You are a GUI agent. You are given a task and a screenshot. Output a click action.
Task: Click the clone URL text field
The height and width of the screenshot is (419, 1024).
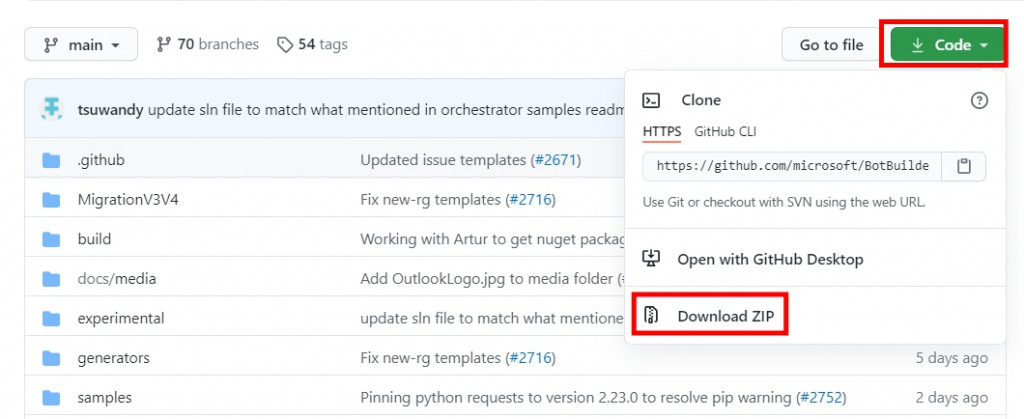[x=794, y=166]
